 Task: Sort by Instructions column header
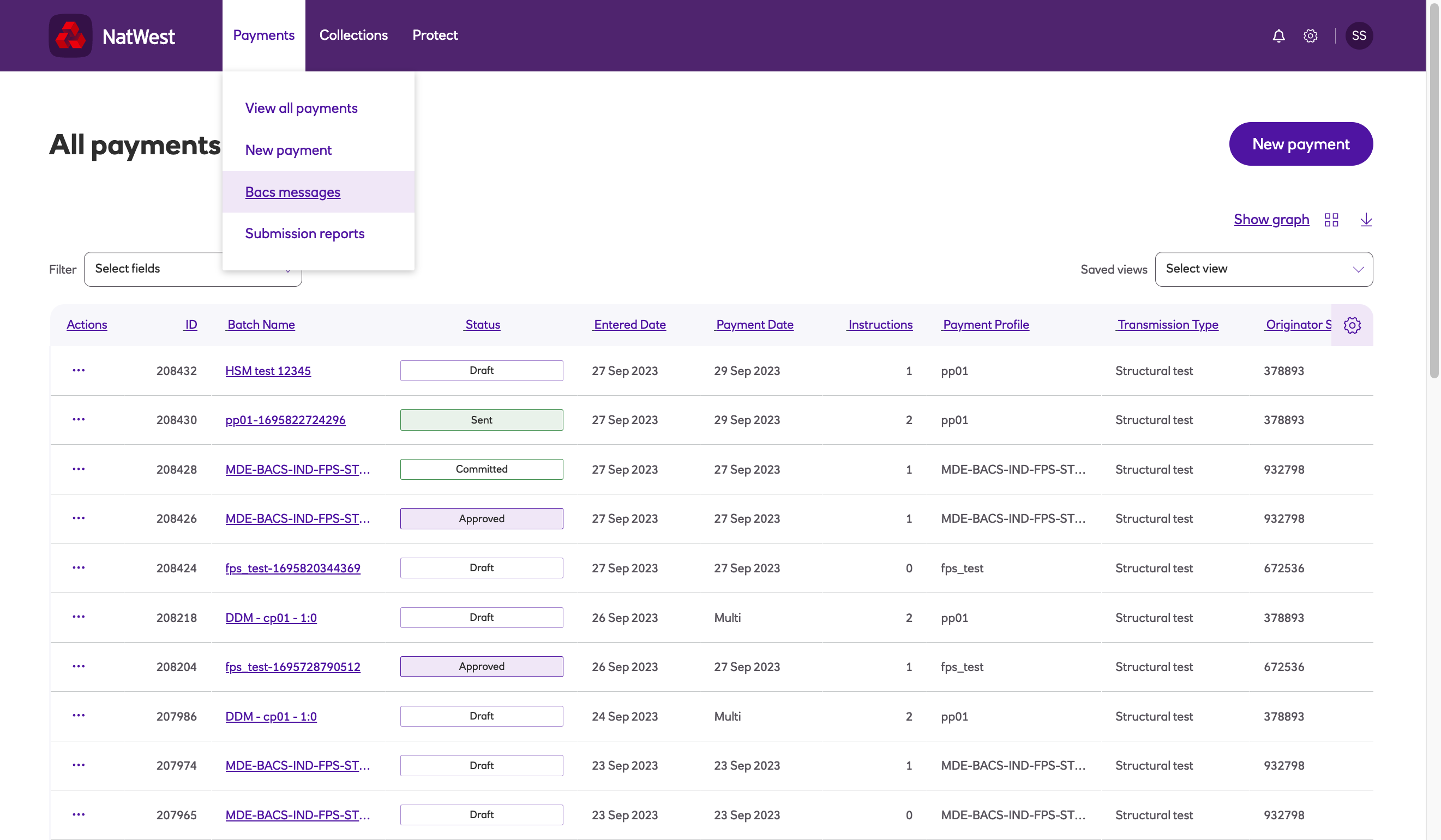pos(879,324)
